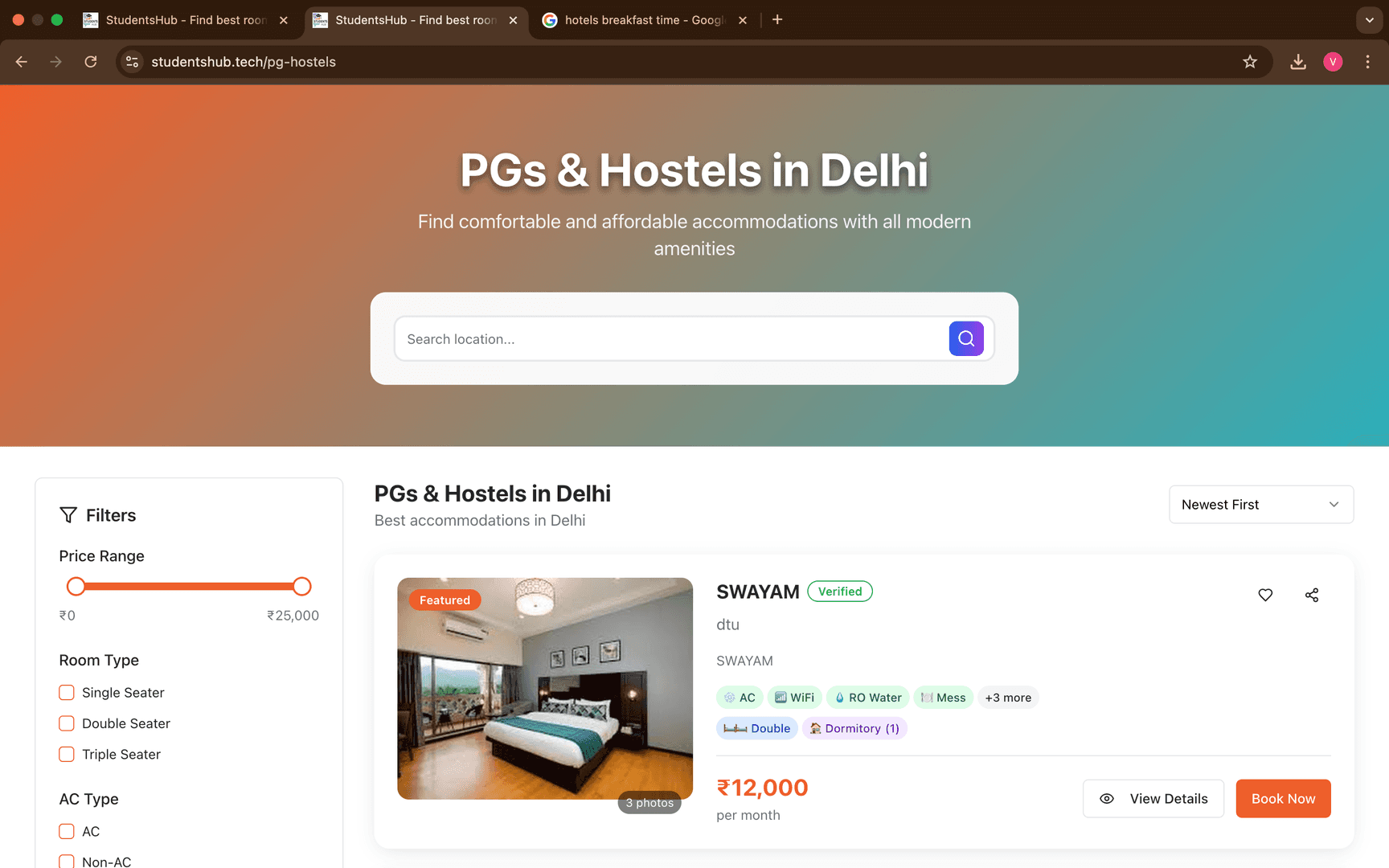Switch to hotels breakfast time Google tab
The image size is (1389, 868).
tap(643, 20)
